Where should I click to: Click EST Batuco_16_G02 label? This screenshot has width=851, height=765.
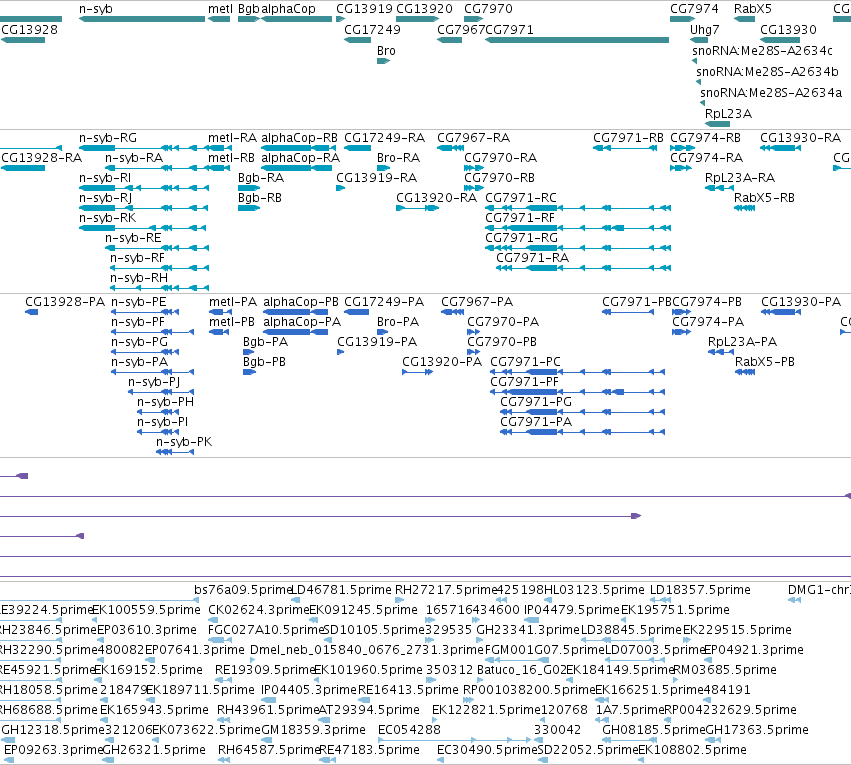[x=522, y=671]
